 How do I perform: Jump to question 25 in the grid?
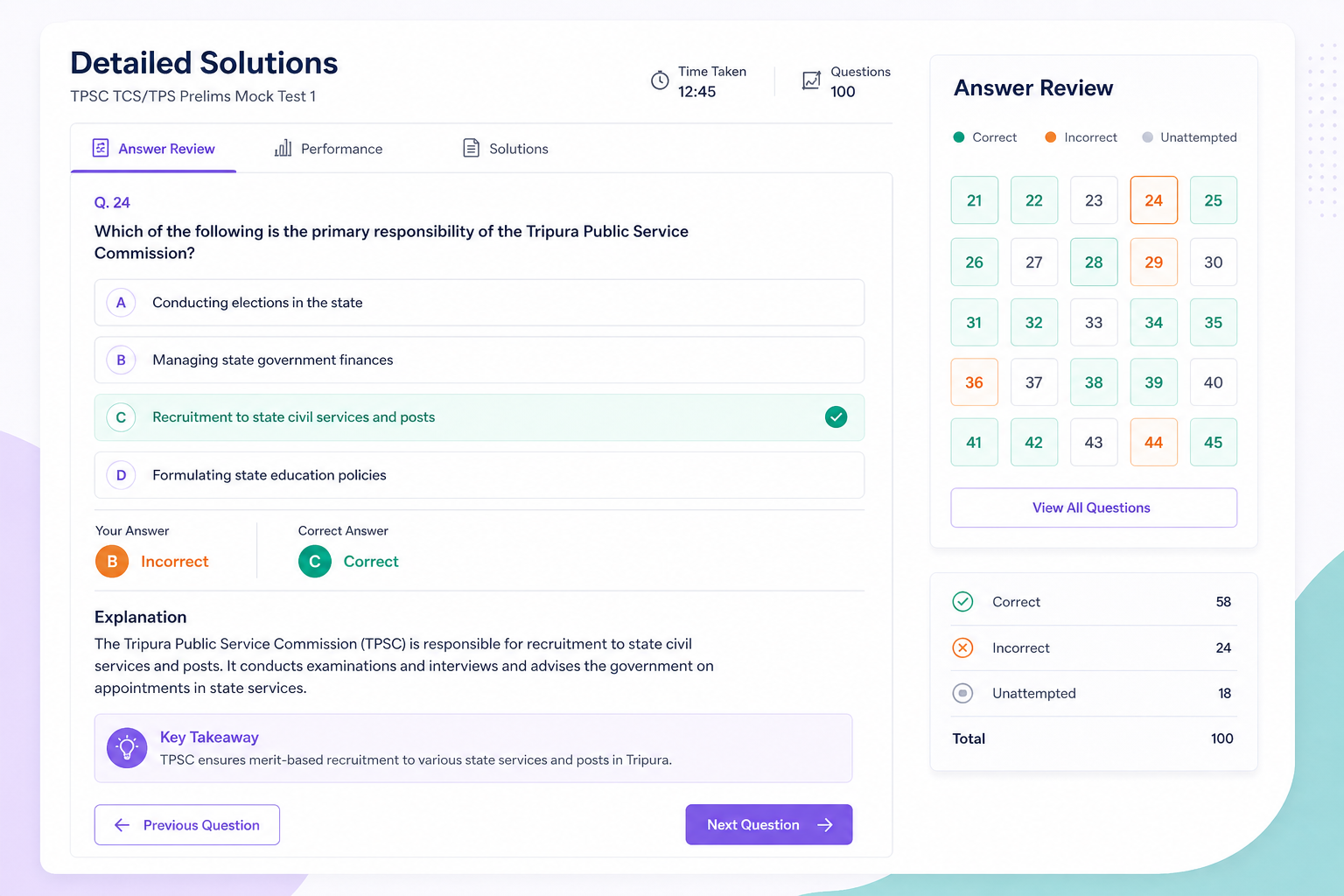pyautogui.click(x=1214, y=200)
